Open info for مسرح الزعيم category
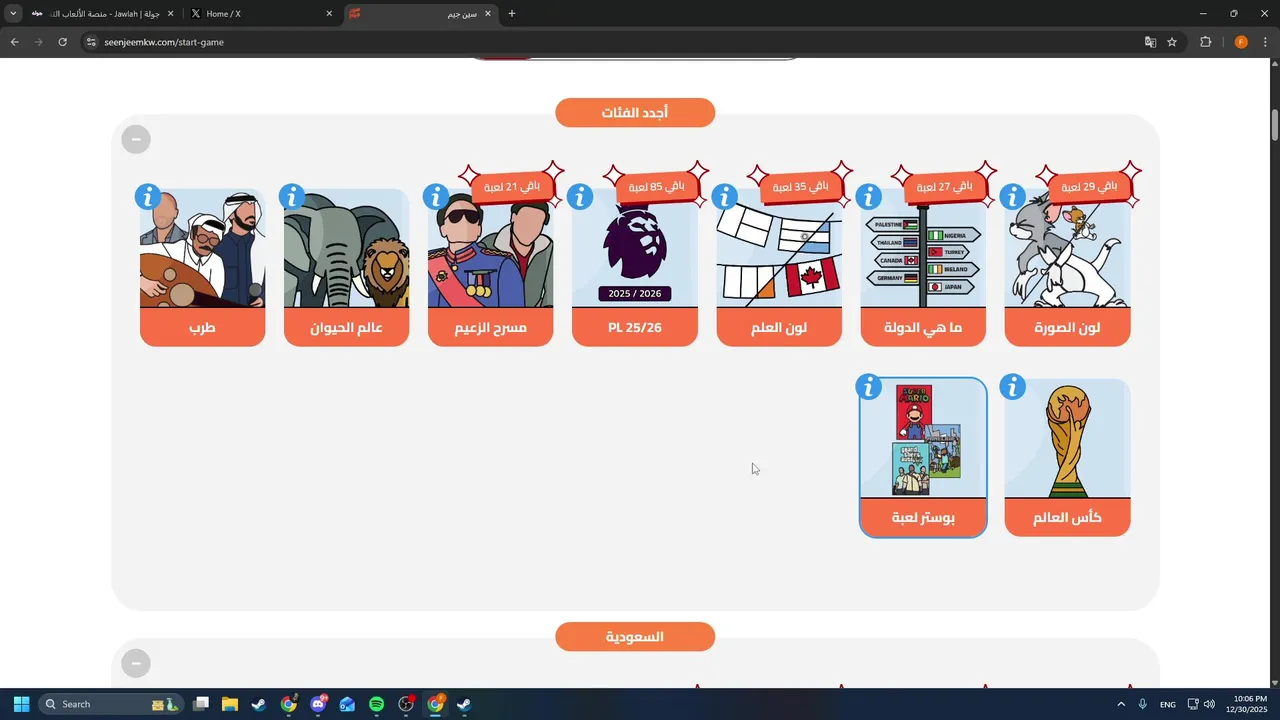This screenshot has height=720, width=1280. (x=436, y=197)
